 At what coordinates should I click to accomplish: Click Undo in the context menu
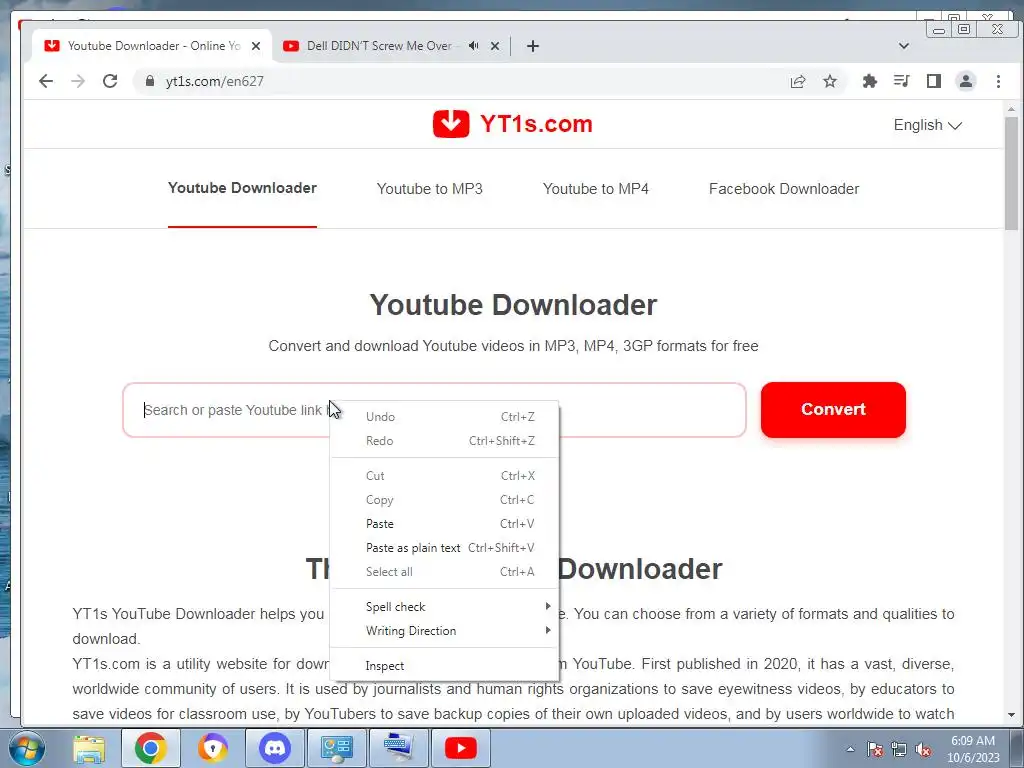coord(445,417)
